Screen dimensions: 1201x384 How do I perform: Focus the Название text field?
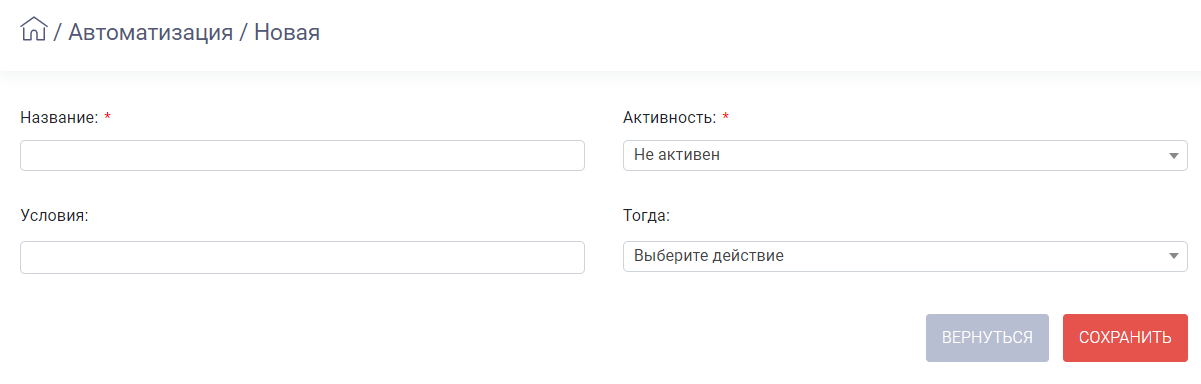[x=302, y=156]
